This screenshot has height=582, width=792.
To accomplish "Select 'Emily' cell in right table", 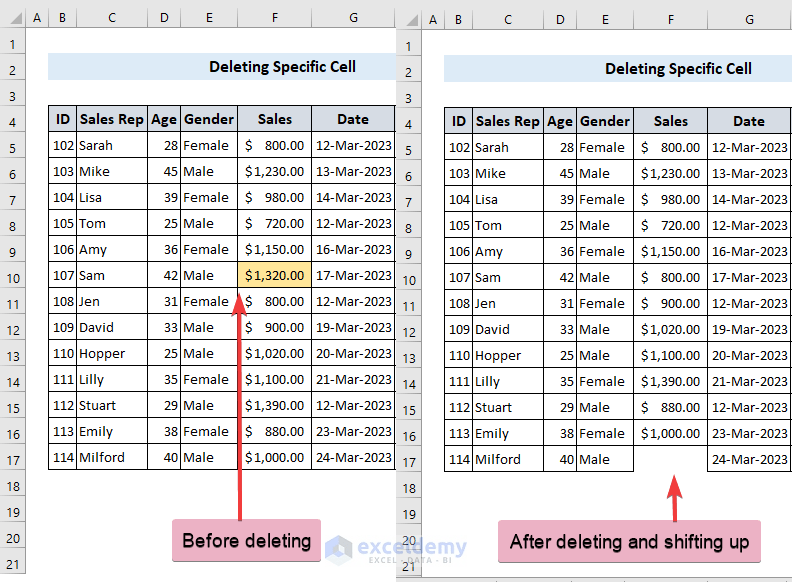I will (508, 433).
